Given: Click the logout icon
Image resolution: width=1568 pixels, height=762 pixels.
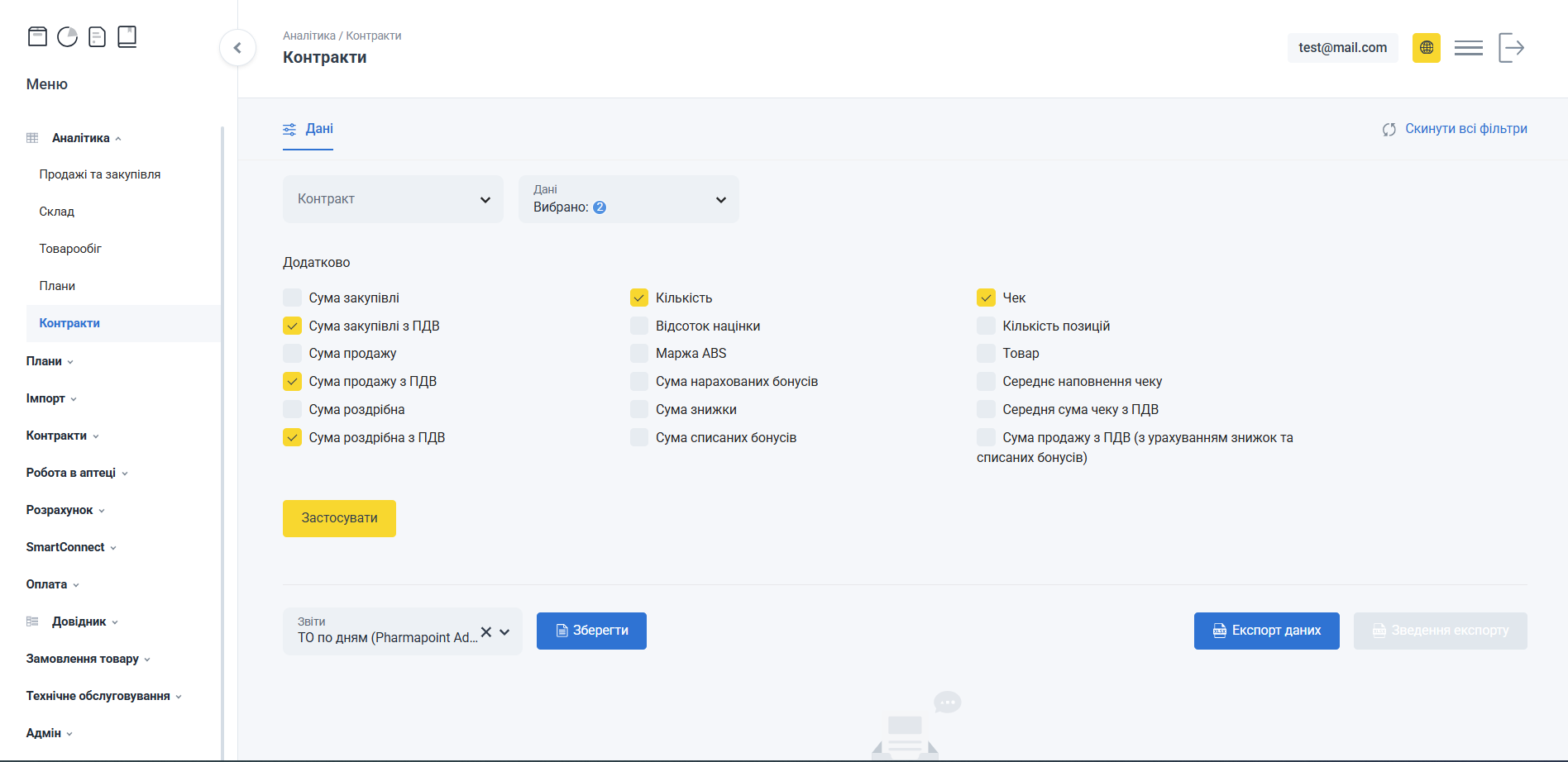Looking at the screenshot, I should pyautogui.click(x=1511, y=48).
